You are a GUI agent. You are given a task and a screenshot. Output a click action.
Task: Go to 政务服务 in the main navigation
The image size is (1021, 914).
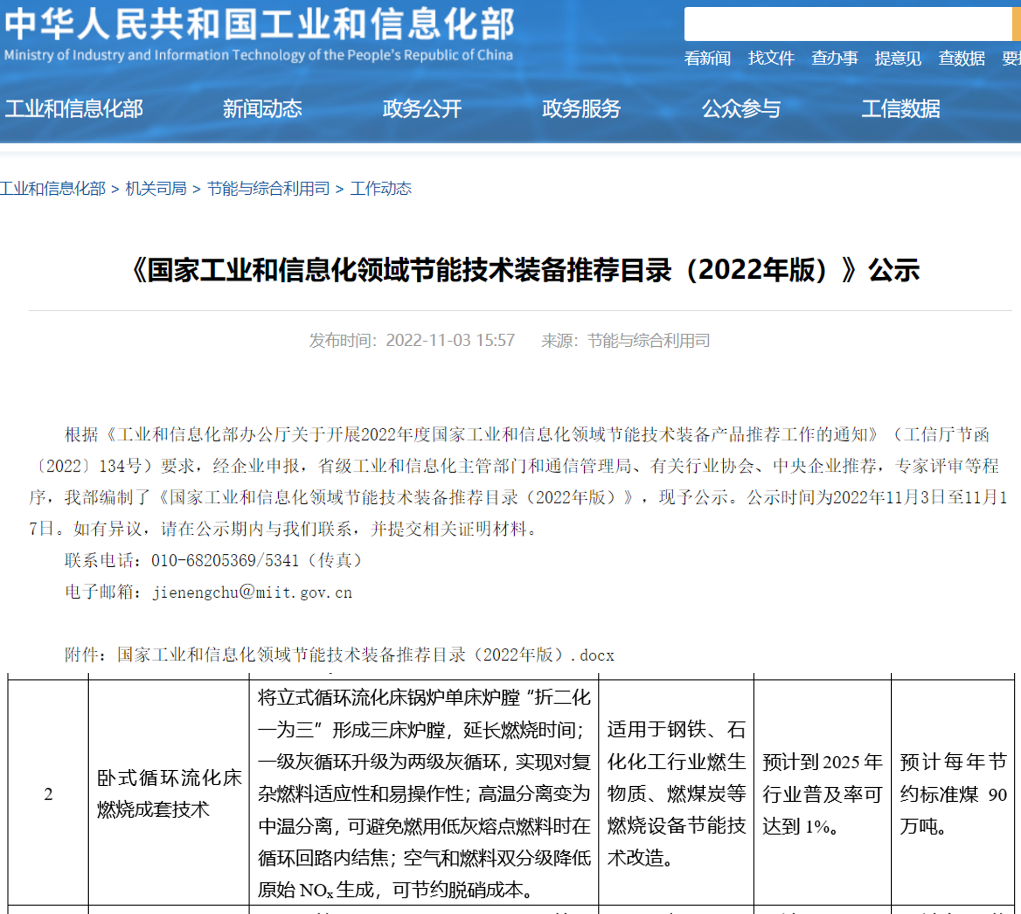[x=581, y=108]
